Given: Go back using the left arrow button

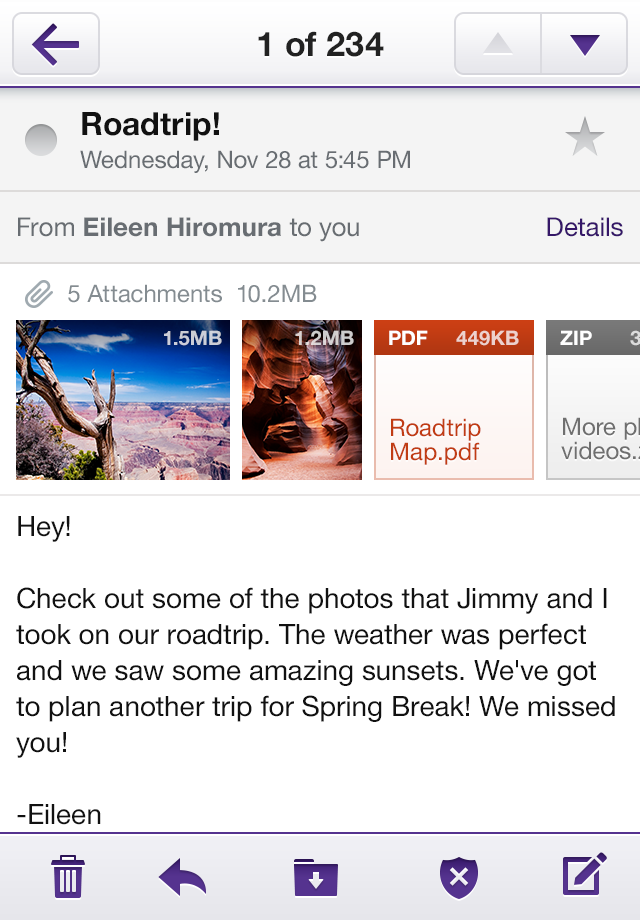Looking at the screenshot, I should coord(56,44).
